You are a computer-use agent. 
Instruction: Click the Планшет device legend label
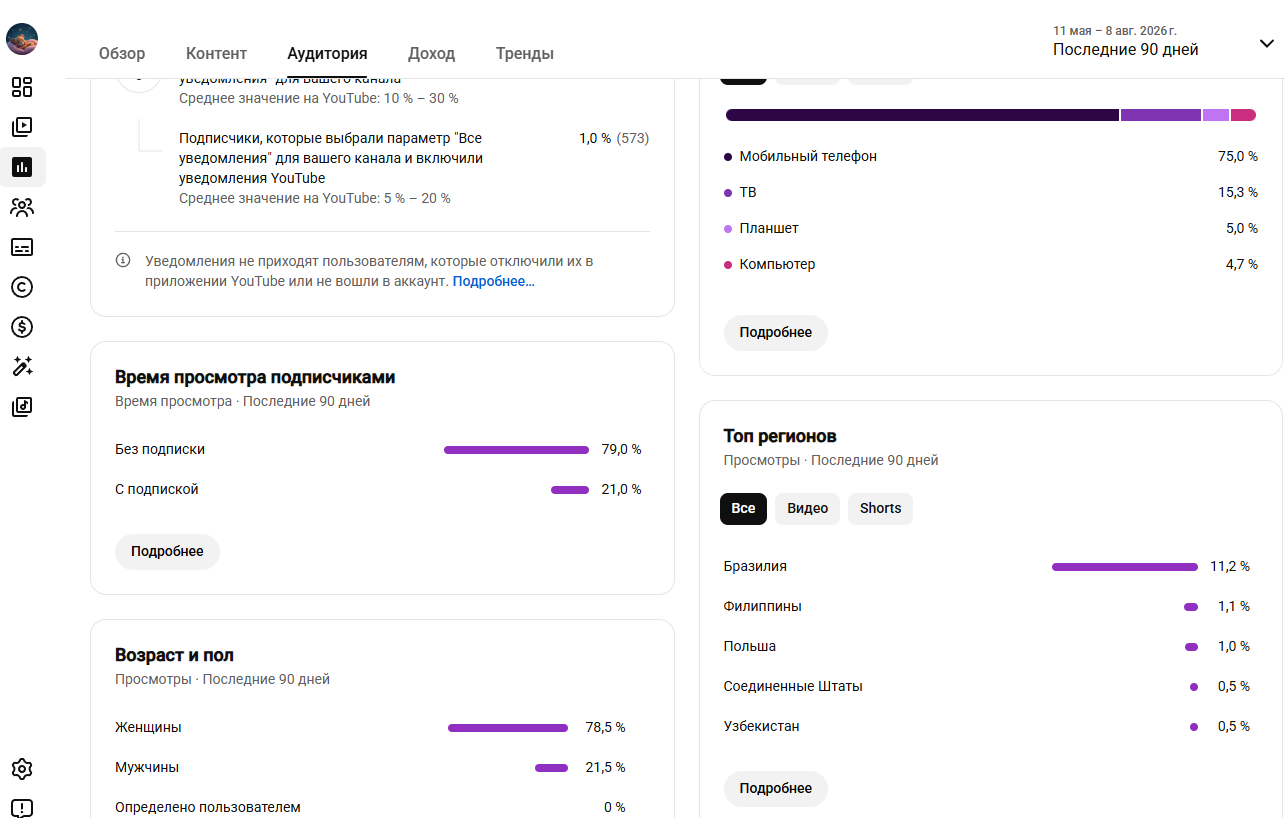(769, 228)
